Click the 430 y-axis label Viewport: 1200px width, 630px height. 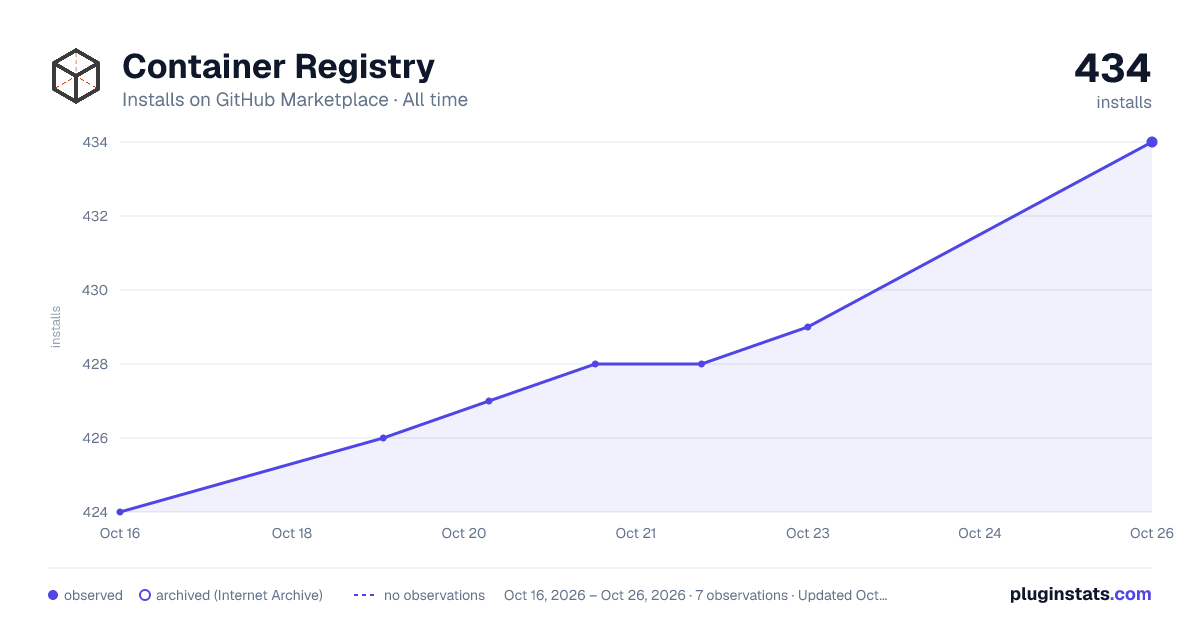coord(95,290)
